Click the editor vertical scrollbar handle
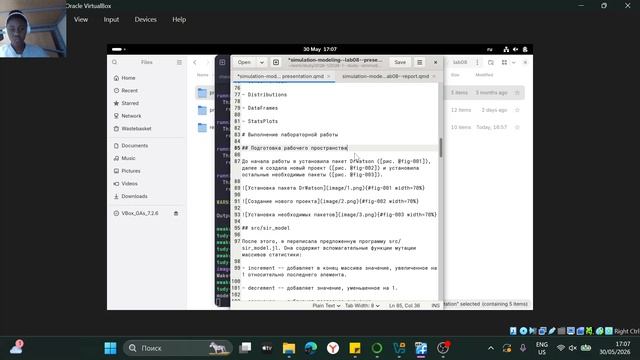640x360 pixels. (440, 148)
